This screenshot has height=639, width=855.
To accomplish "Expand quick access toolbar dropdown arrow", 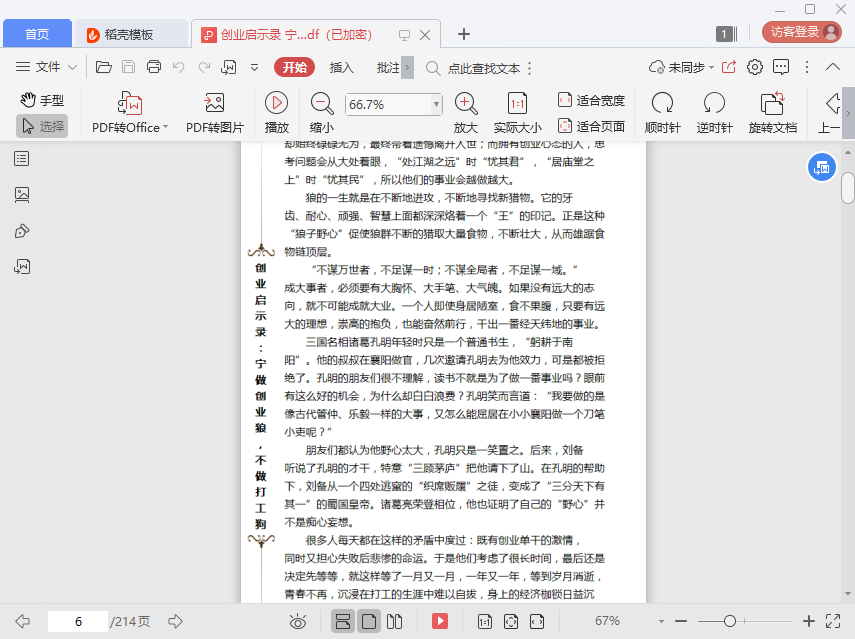I will [x=255, y=68].
